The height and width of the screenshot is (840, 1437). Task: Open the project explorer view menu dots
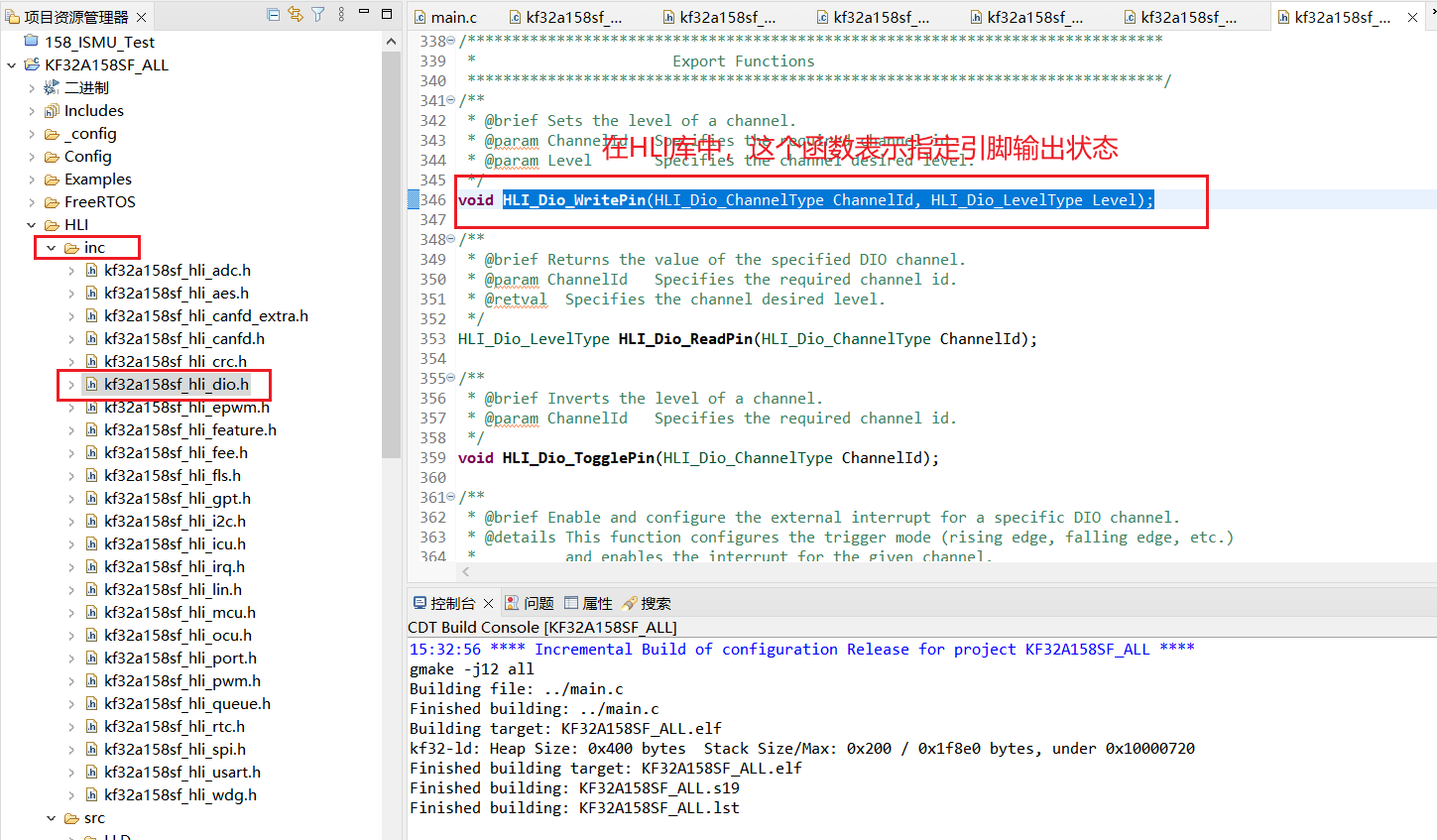[341, 14]
